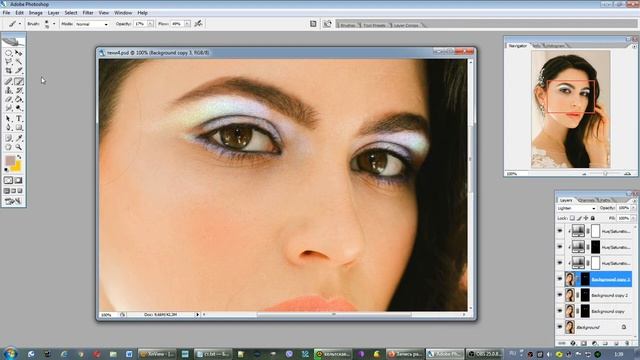The height and width of the screenshot is (360, 640).
Task: Open the document status info arrow
Action: [198, 315]
